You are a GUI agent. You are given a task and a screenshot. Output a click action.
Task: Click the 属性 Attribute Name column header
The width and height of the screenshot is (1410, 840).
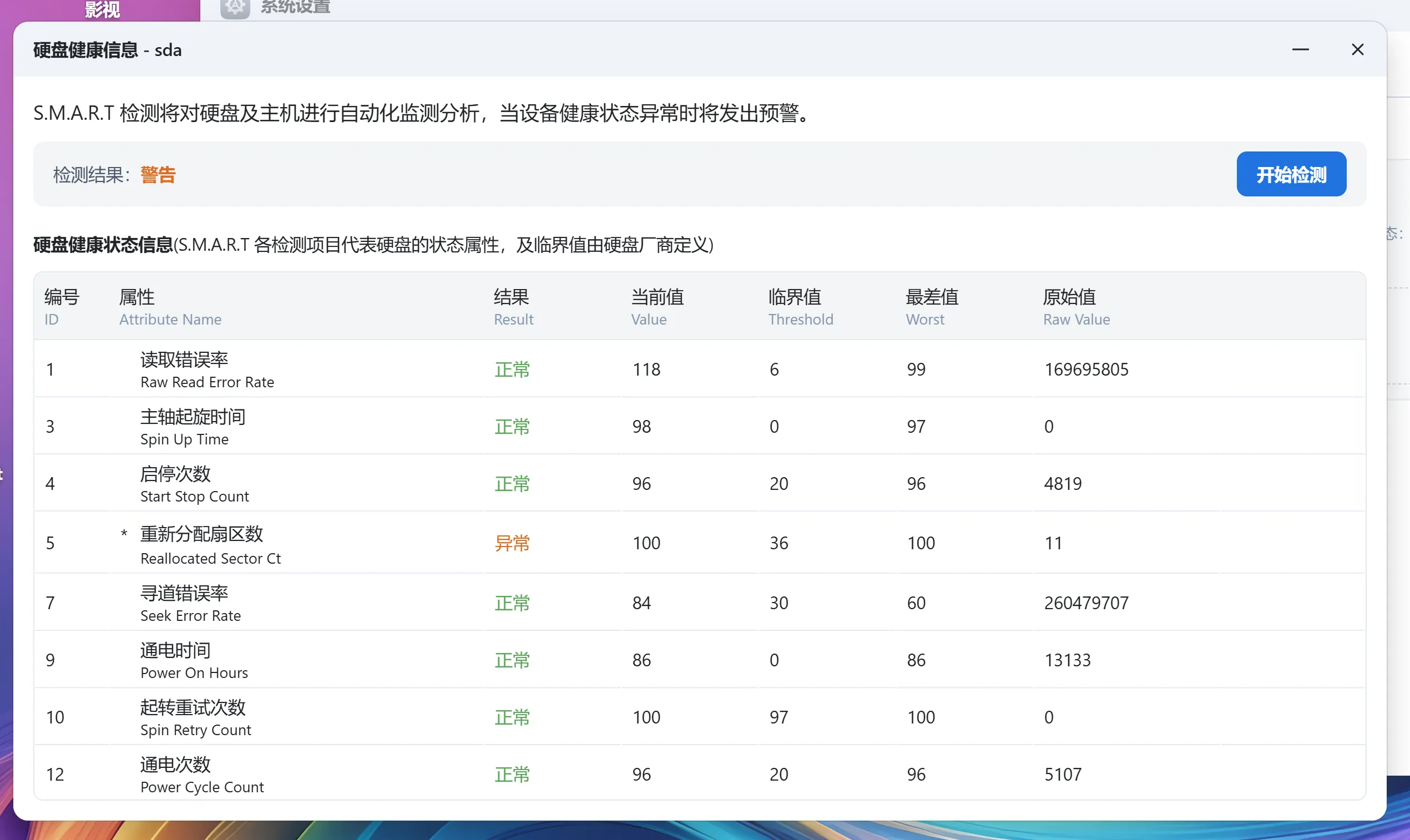(170, 307)
